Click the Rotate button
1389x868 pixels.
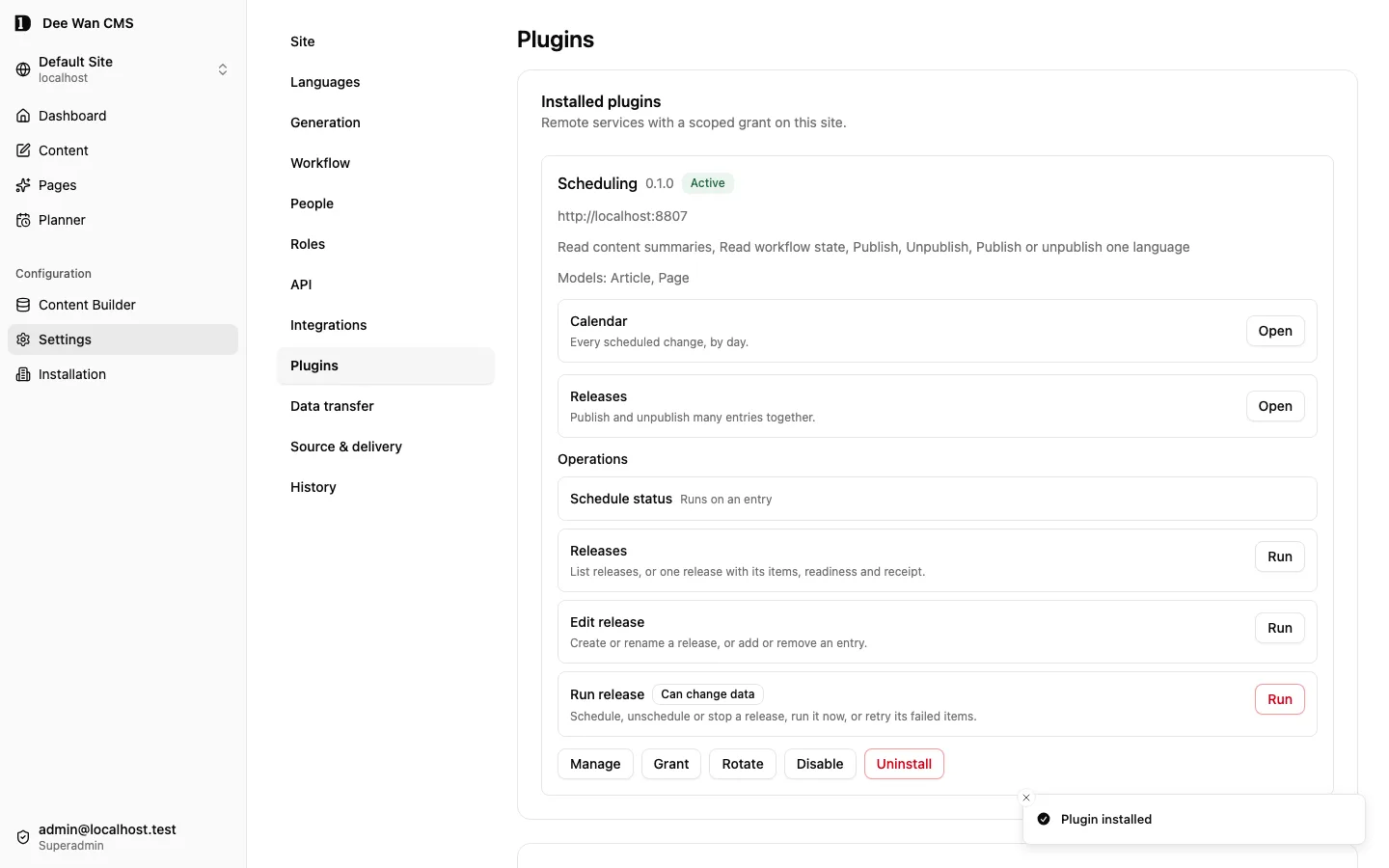click(x=743, y=764)
